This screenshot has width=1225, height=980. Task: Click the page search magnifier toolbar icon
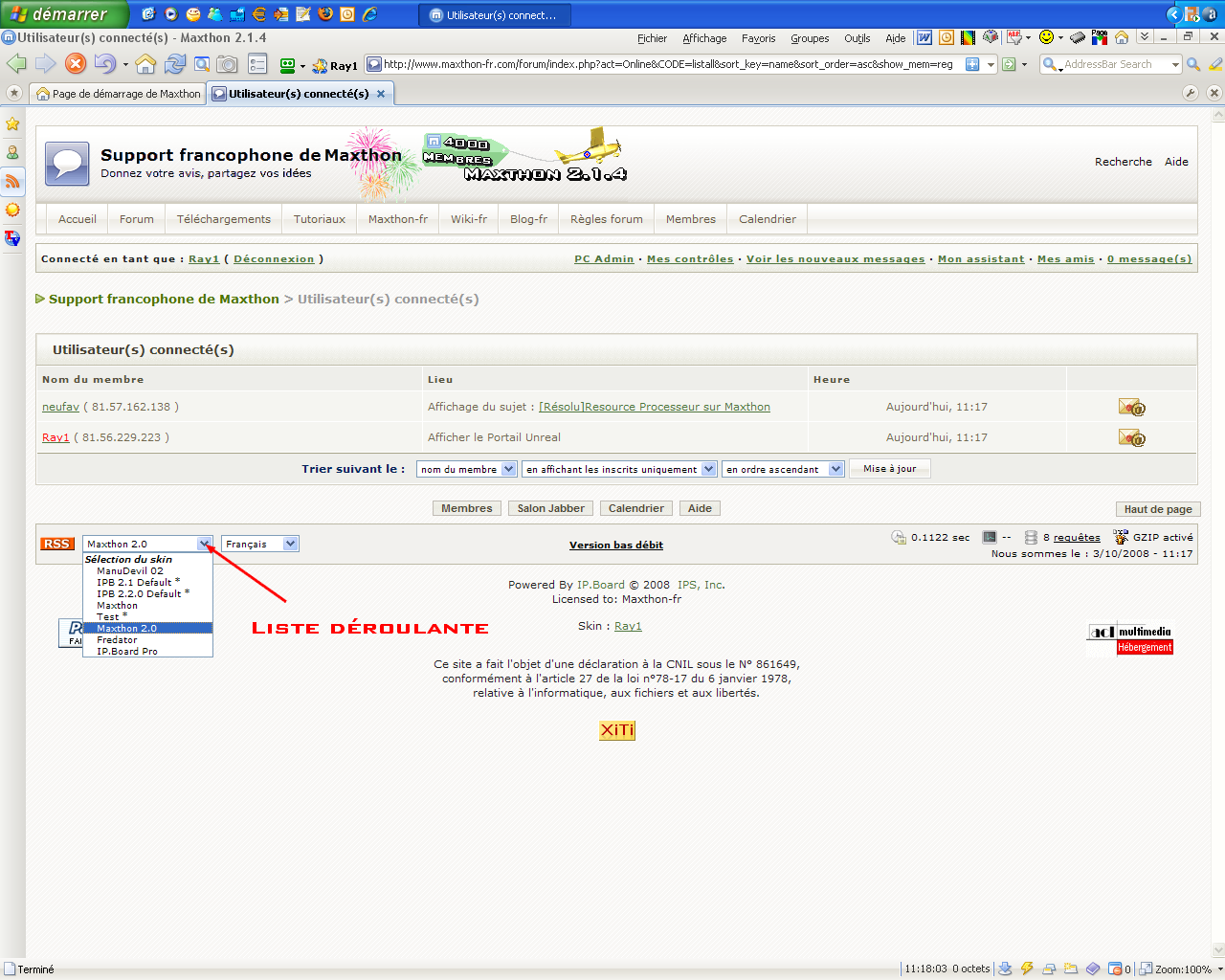pos(202,64)
